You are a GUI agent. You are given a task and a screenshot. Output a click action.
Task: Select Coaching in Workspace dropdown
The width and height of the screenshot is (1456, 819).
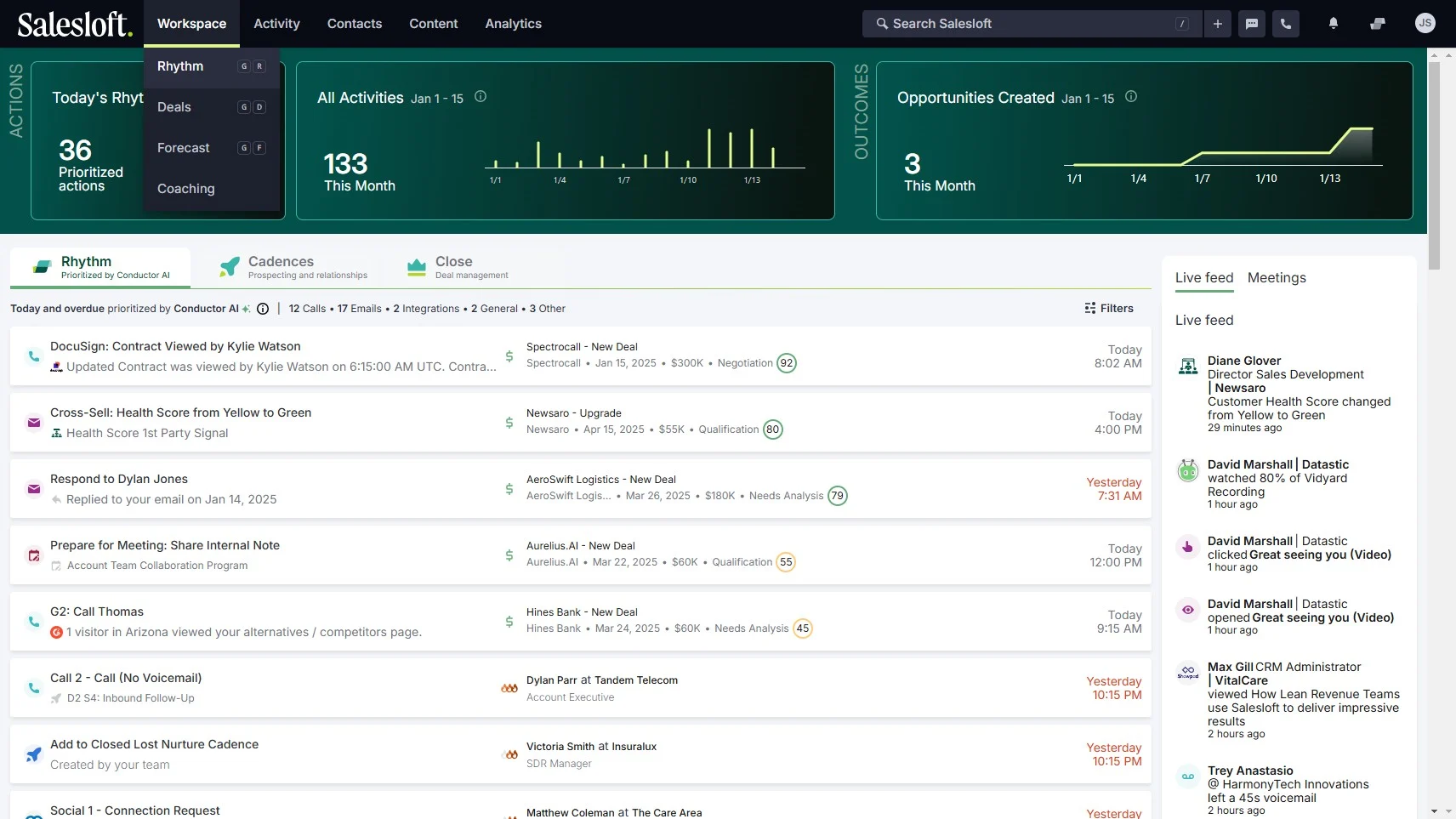212,189
